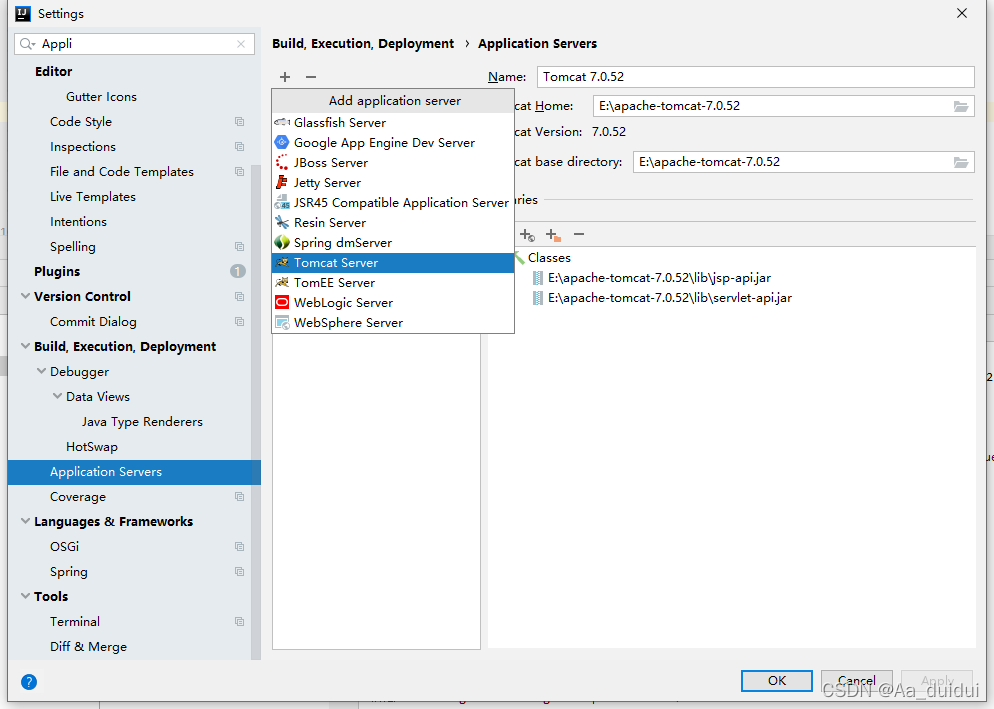This screenshot has height=709, width=994.
Task: Click the copy icon beside Coverage
Action: pyautogui.click(x=239, y=497)
